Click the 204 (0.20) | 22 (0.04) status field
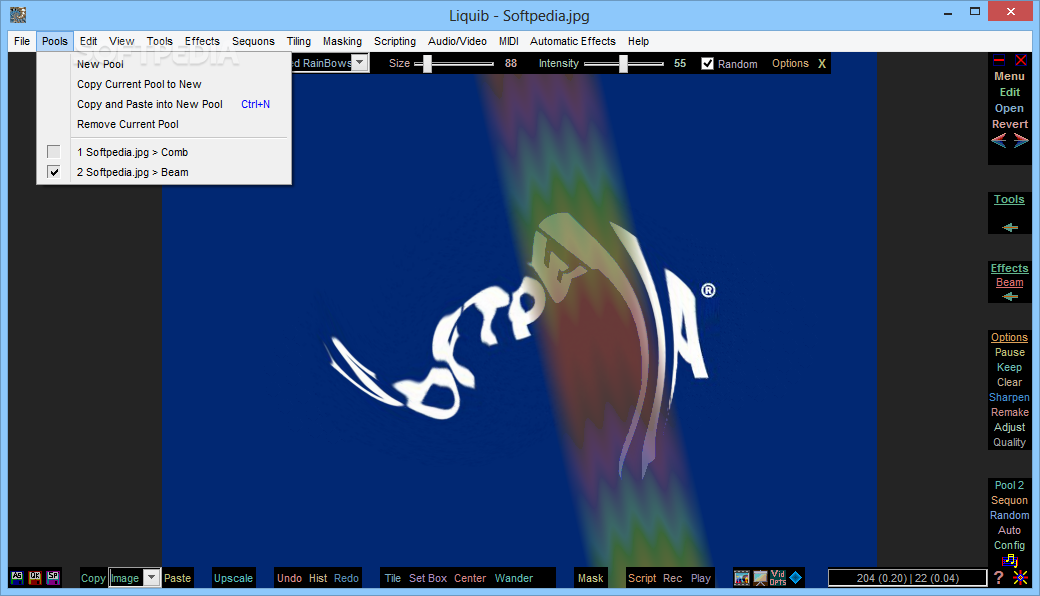Image resolution: width=1040 pixels, height=596 pixels. [907, 578]
